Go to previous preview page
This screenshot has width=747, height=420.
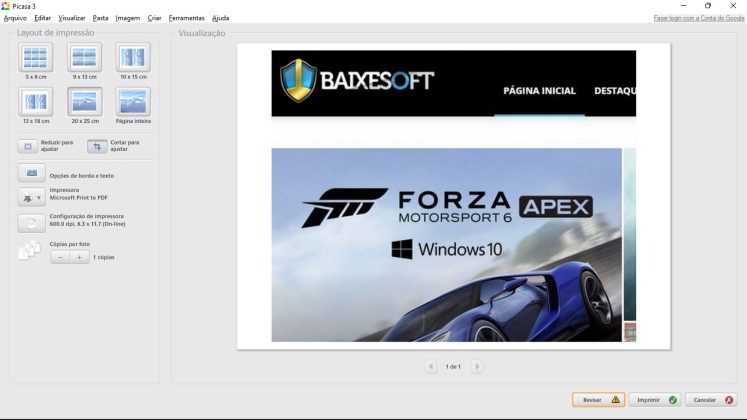click(431, 367)
